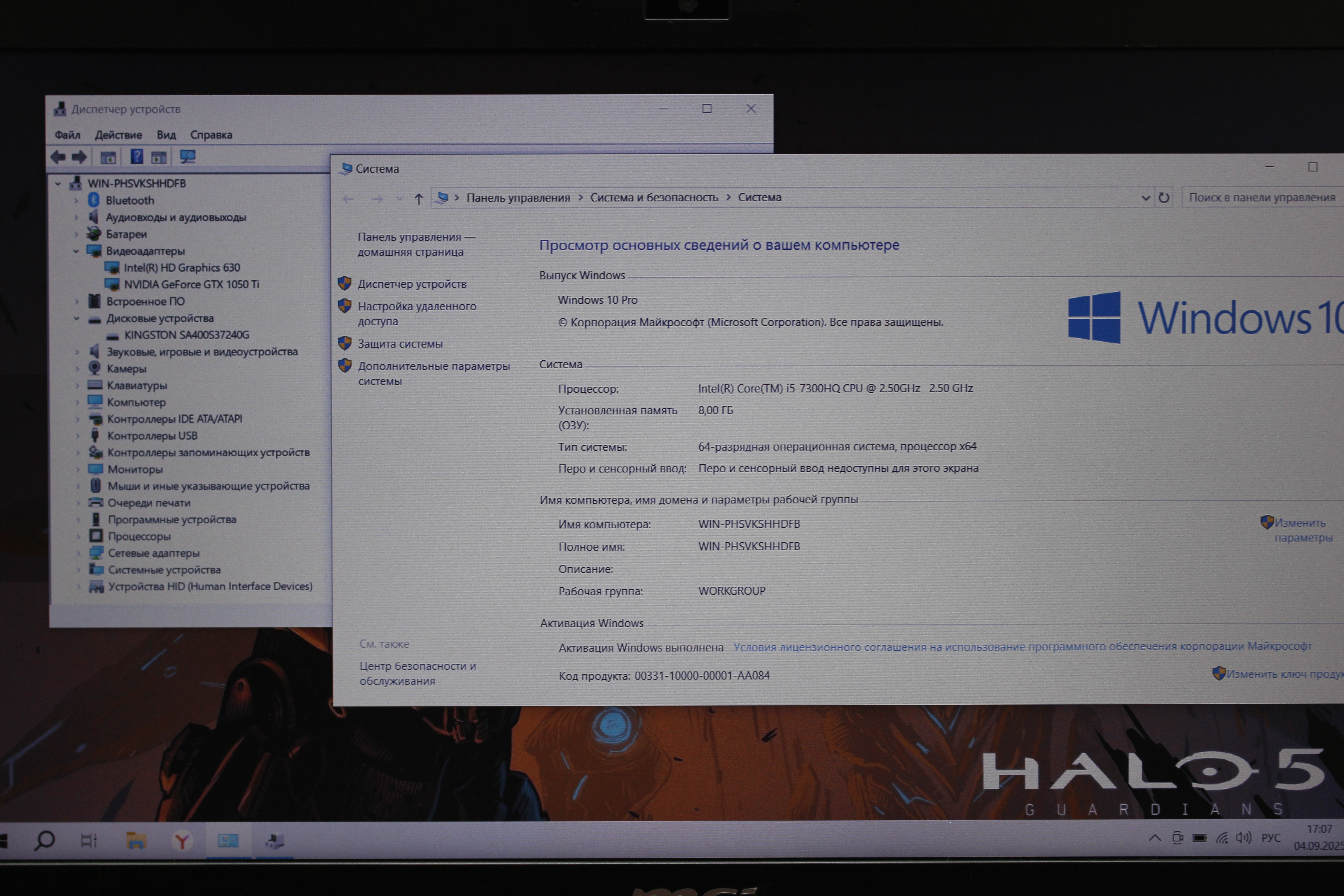Click the Help question-mark toolbar icon

(137, 157)
